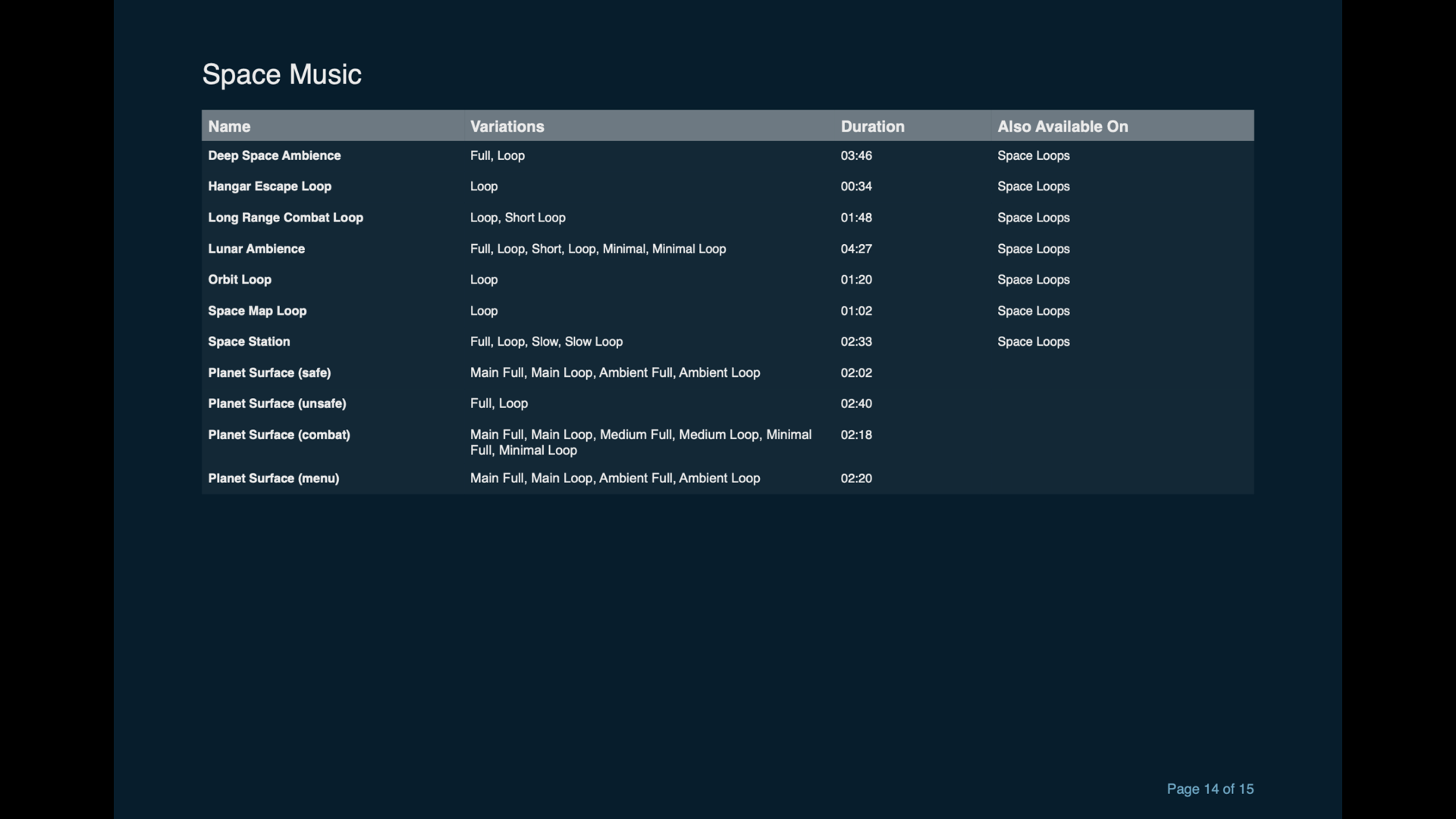Click the Orbit Loop track name
1456x819 pixels.
tap(240, 280)
